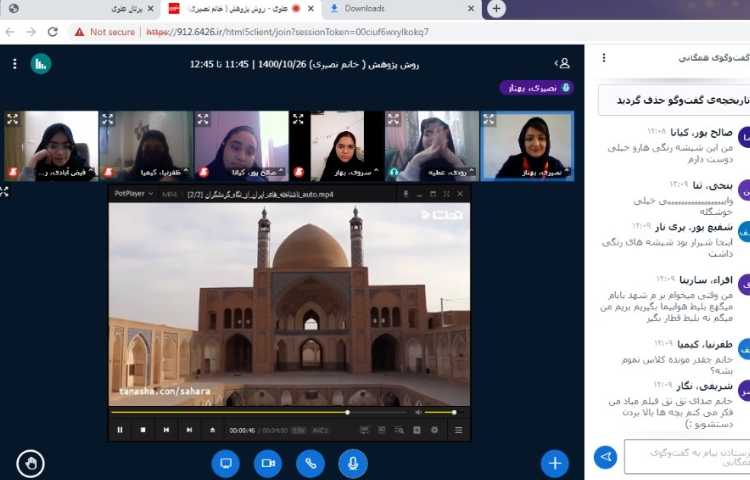Close the first browser tab
This screenshot has width=750, height=480.
click(151, 9)
